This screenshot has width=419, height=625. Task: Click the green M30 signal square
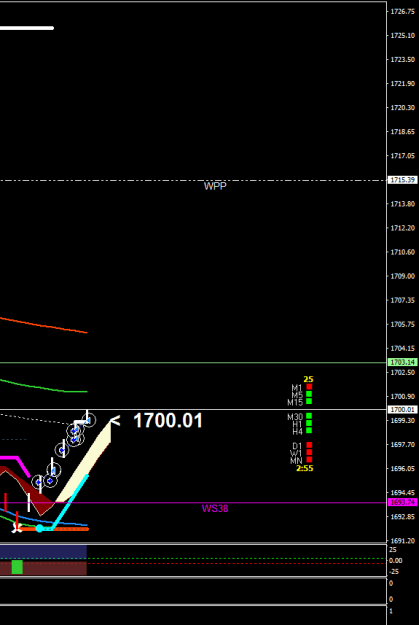(309, 416)
